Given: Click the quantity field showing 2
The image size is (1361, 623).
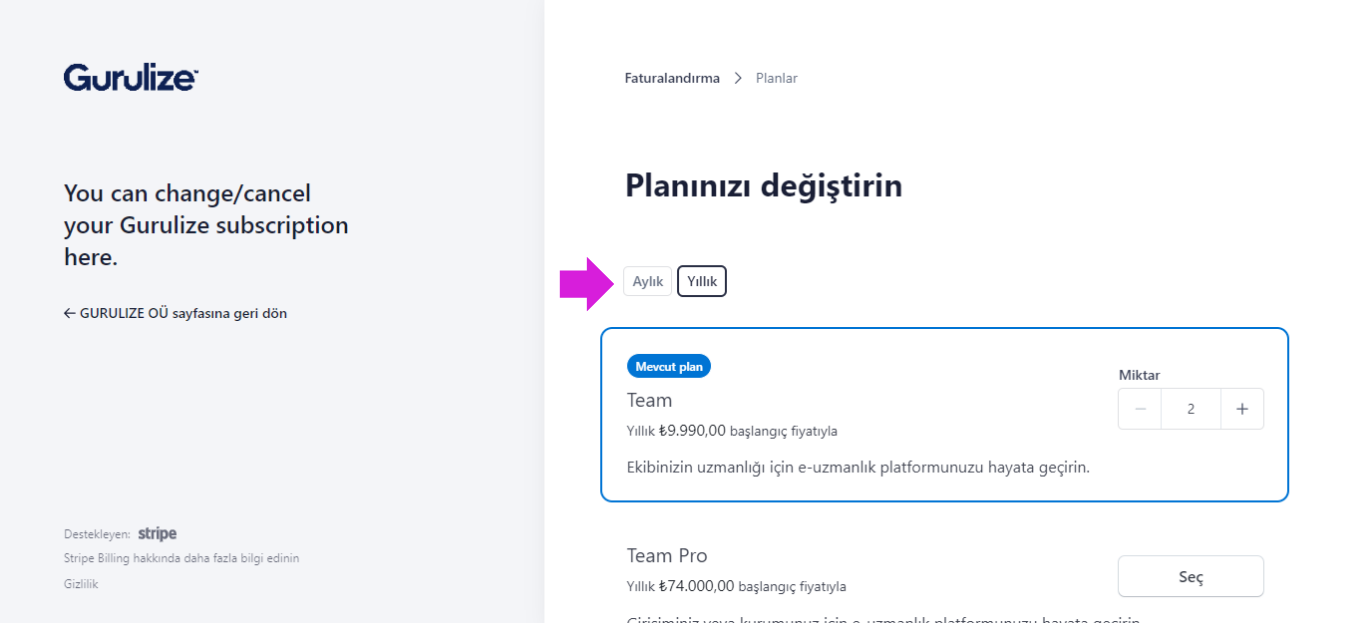Looking at the screenshot, I should point(1191,409).
